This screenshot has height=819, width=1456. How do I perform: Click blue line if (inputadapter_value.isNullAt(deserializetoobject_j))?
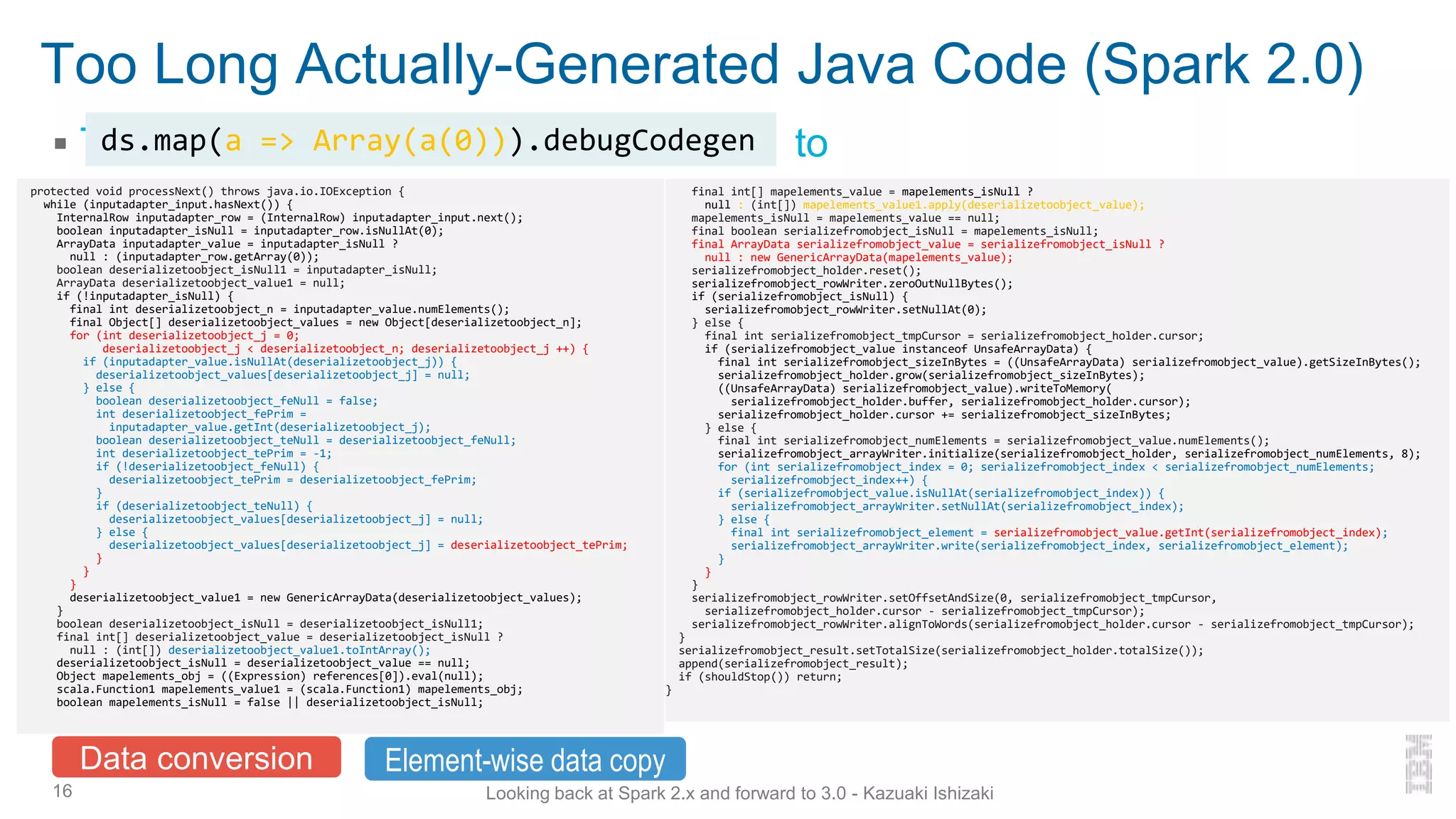270,361
